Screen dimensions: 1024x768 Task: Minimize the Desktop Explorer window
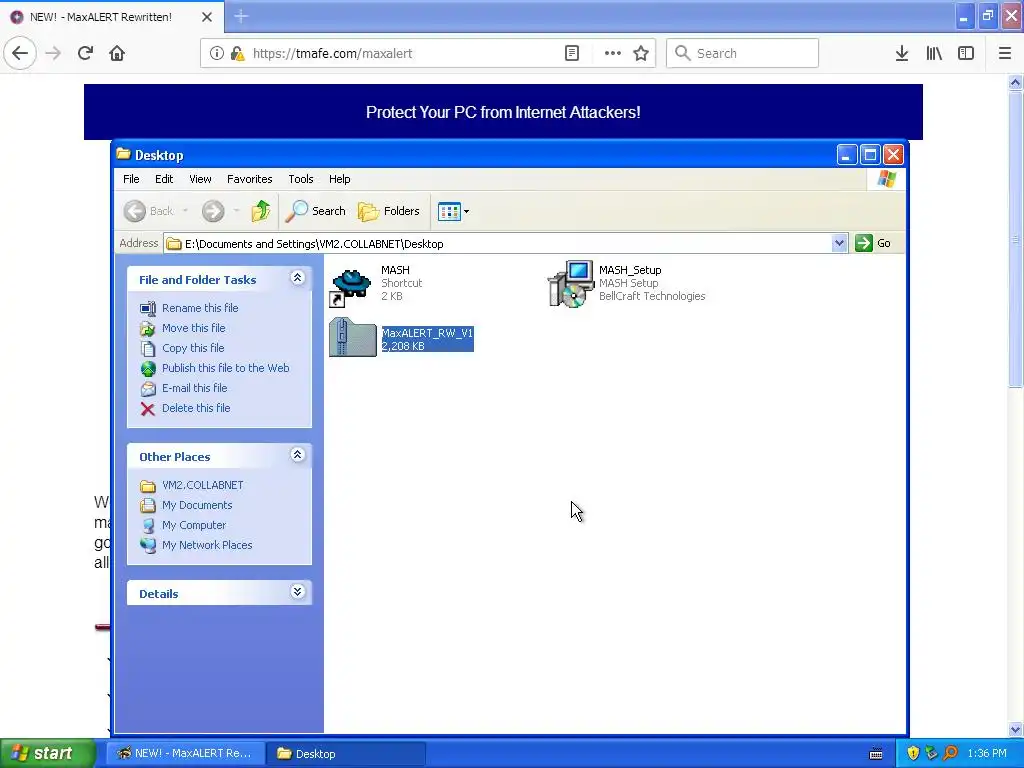click(x=846, y=155)
